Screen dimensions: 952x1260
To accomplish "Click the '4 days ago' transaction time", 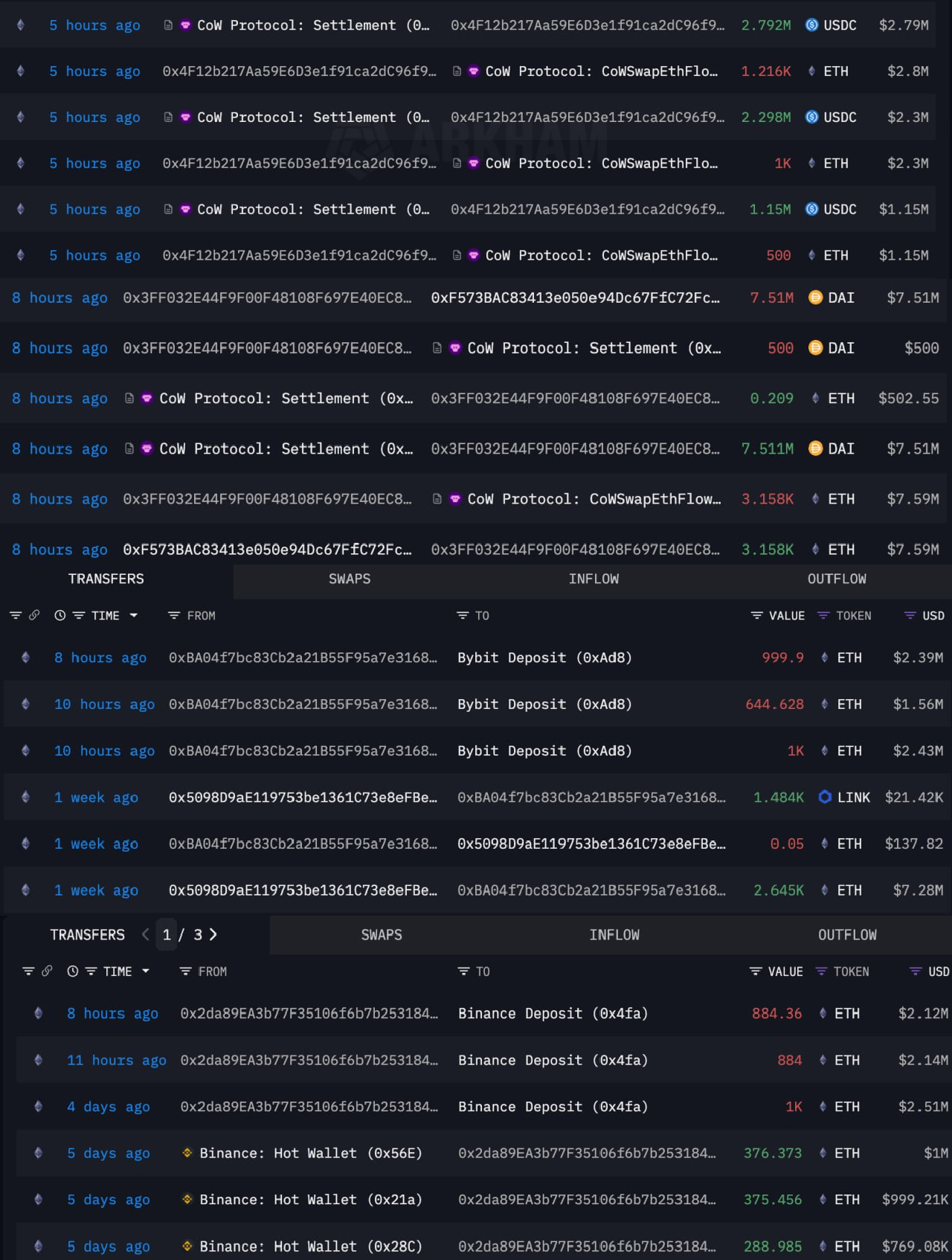I will click(109, 1107).
